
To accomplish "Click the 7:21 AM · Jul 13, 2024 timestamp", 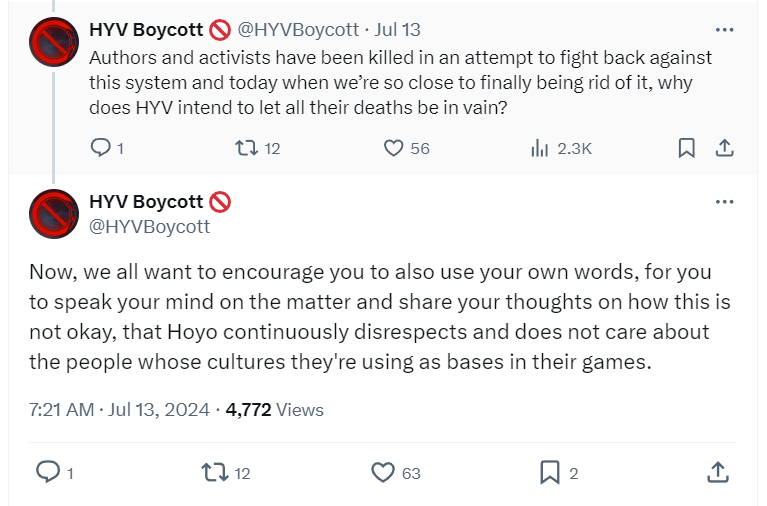I will pos(120,409).
